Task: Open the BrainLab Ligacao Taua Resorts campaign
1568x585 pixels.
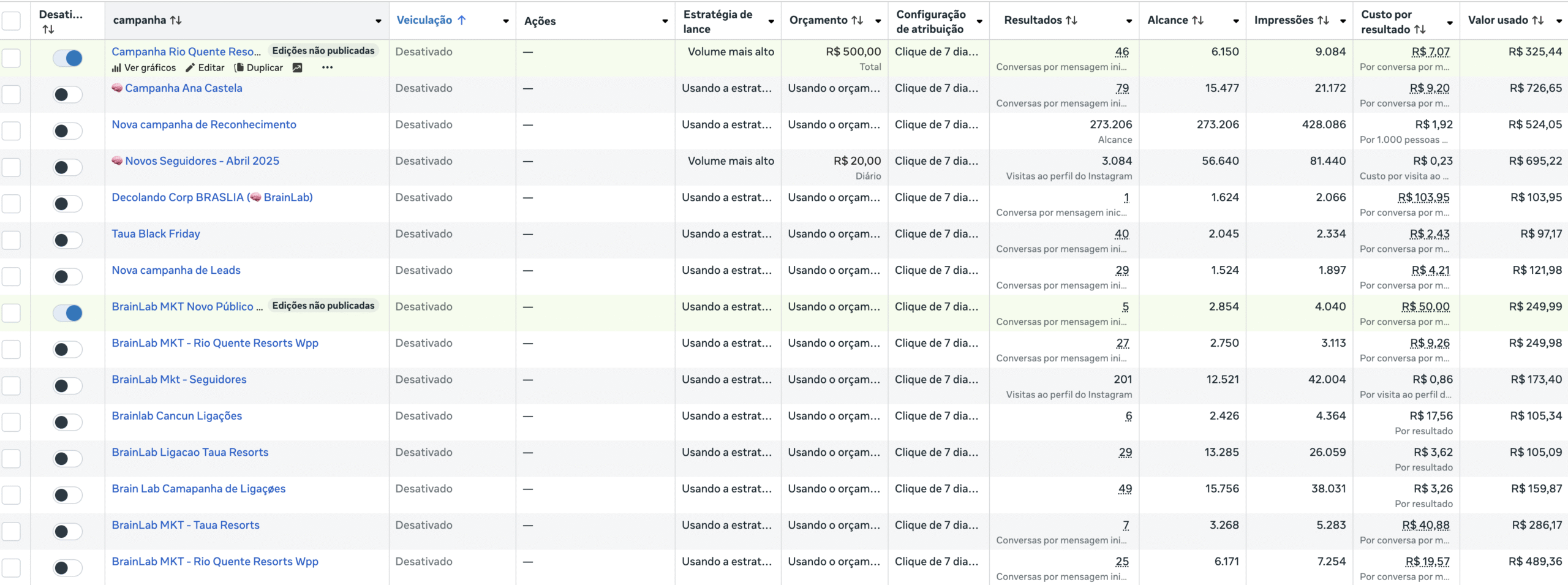Action: click(x=190, y=452)
